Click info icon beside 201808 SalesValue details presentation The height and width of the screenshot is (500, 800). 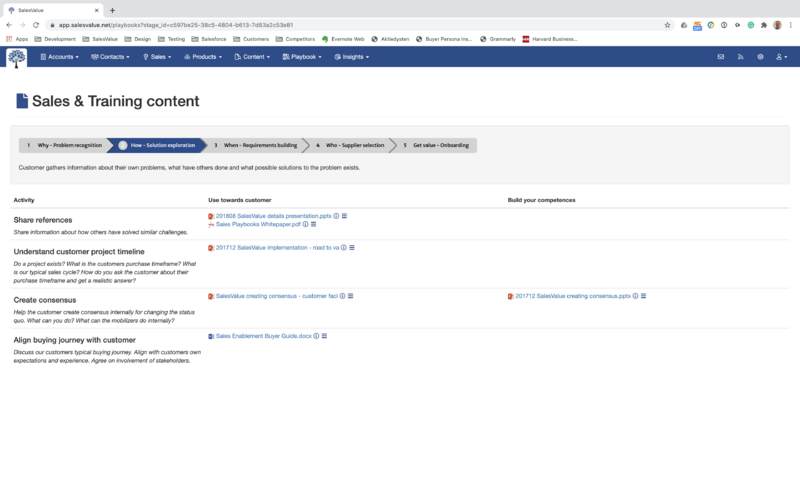[337, 215]
